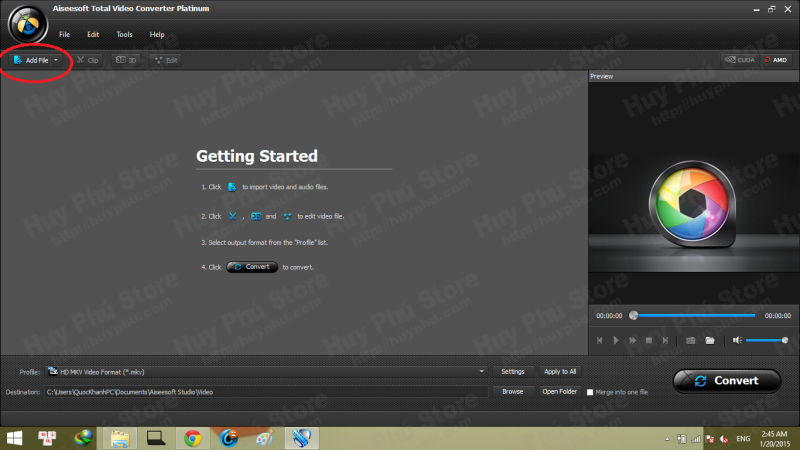Click the blue swirl browser taskbar icon
Viewport: 800px width, 450px height.
pos(229,438)
